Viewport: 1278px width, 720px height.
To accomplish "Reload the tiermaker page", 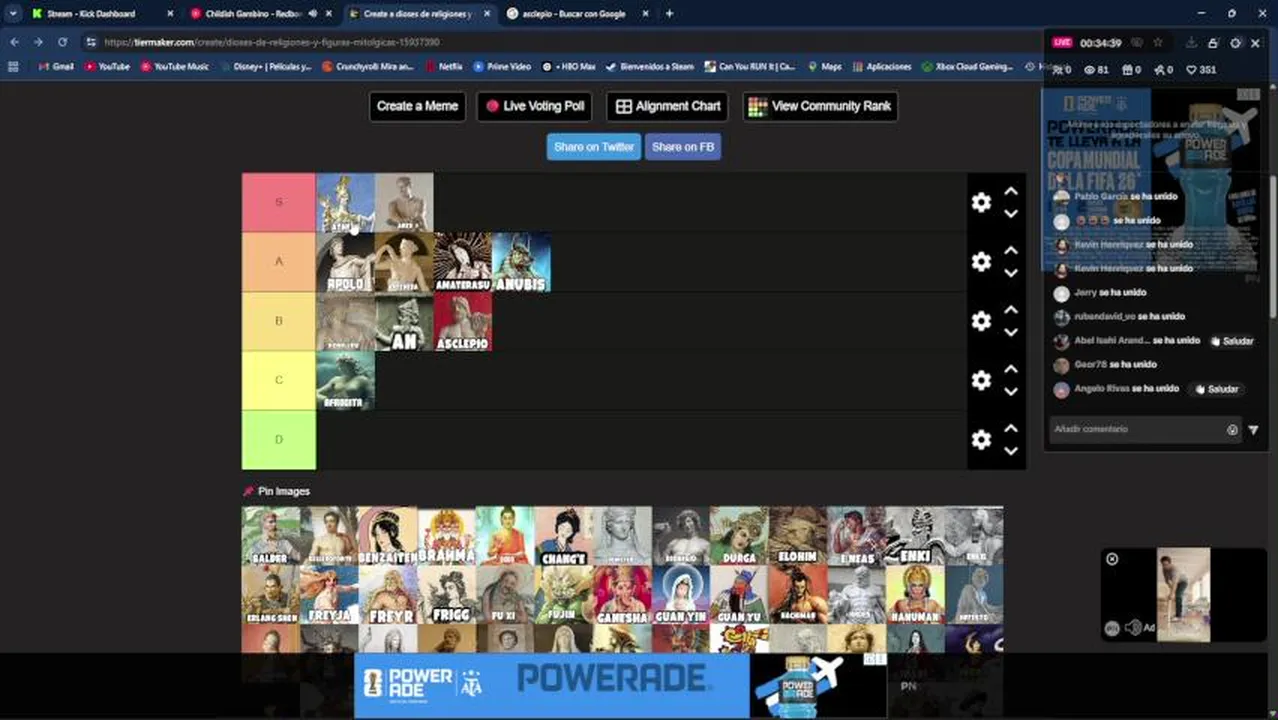I will point(62,42).
